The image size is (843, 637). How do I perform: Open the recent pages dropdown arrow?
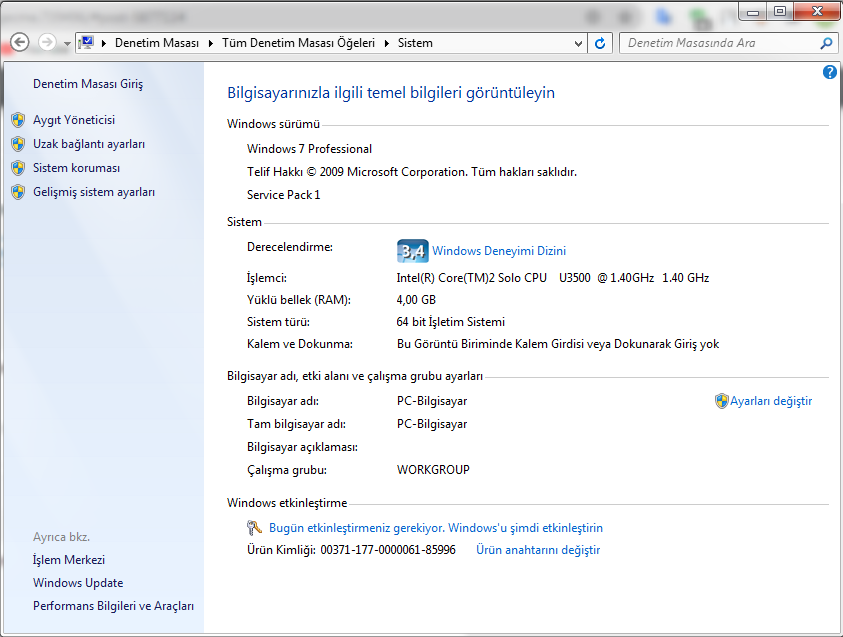(x=67, y=44)
